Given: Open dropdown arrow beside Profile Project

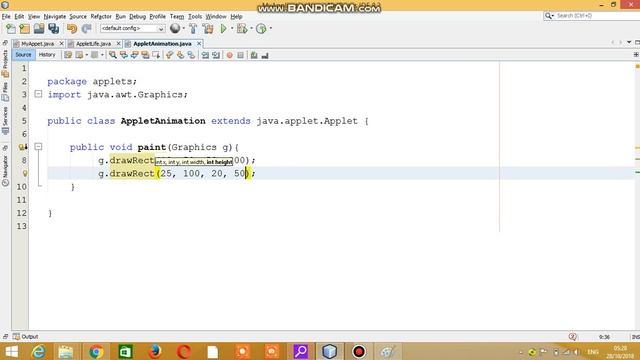Looking at the screenshot, I should point(271,29).
